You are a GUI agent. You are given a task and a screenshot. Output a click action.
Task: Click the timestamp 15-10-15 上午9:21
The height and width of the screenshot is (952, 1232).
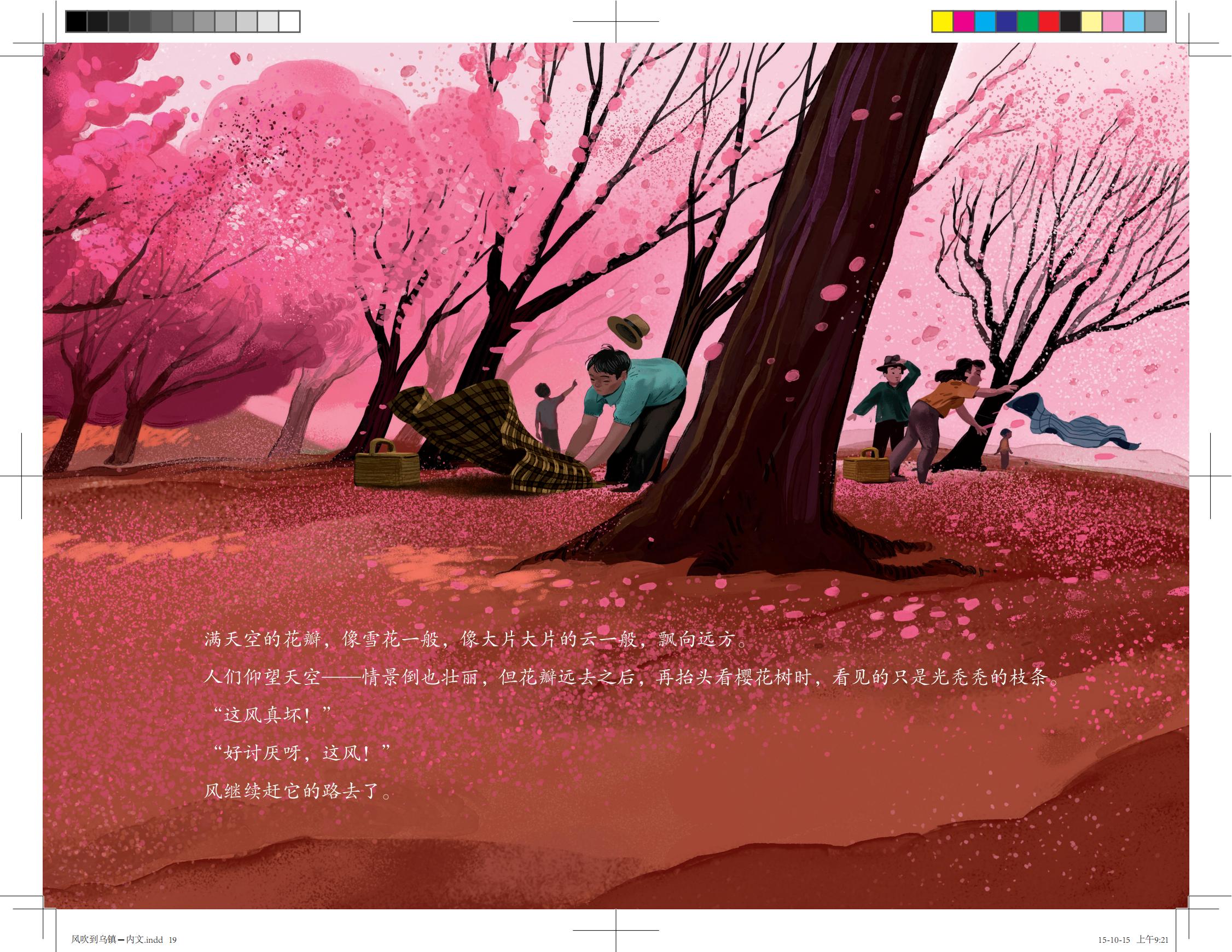[x=1133, y=939]
